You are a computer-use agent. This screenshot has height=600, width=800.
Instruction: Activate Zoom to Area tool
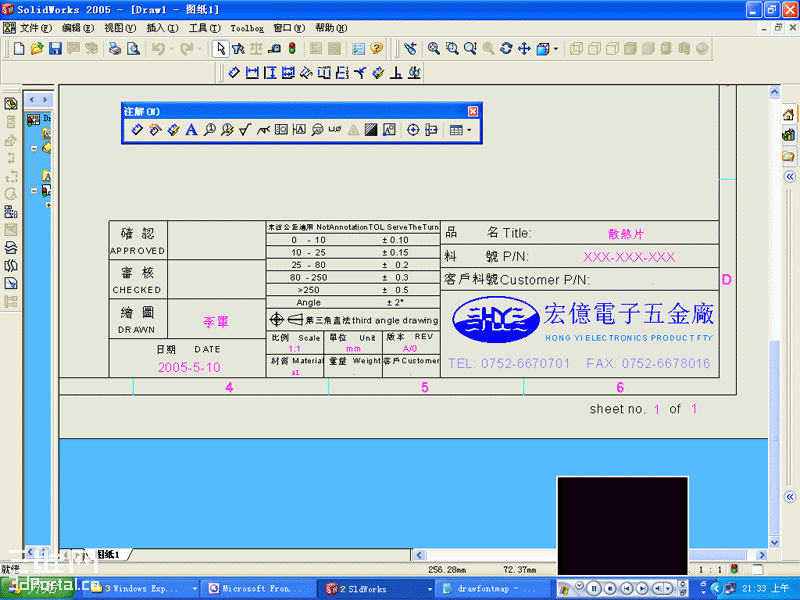452,48
